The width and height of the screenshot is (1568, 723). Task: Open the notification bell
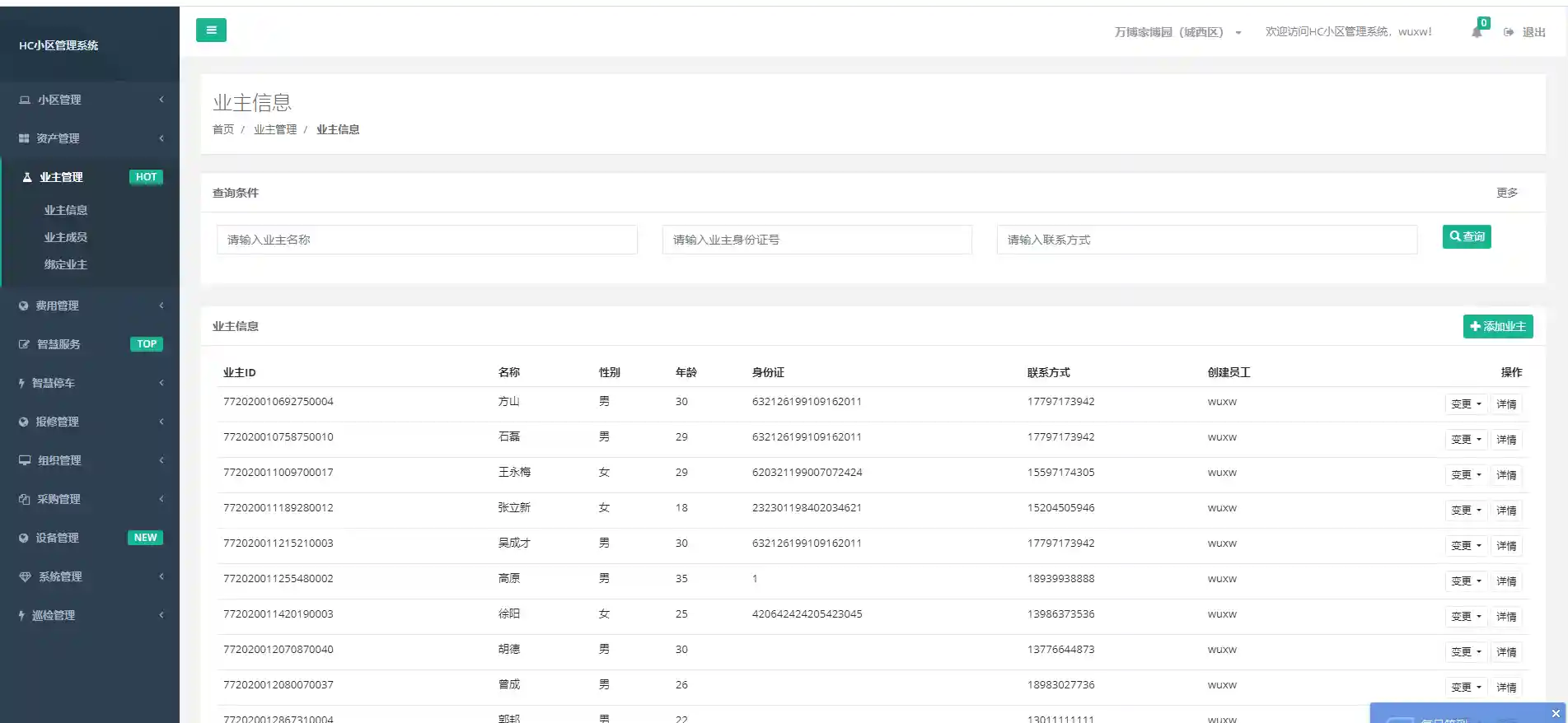(1477, 32)
